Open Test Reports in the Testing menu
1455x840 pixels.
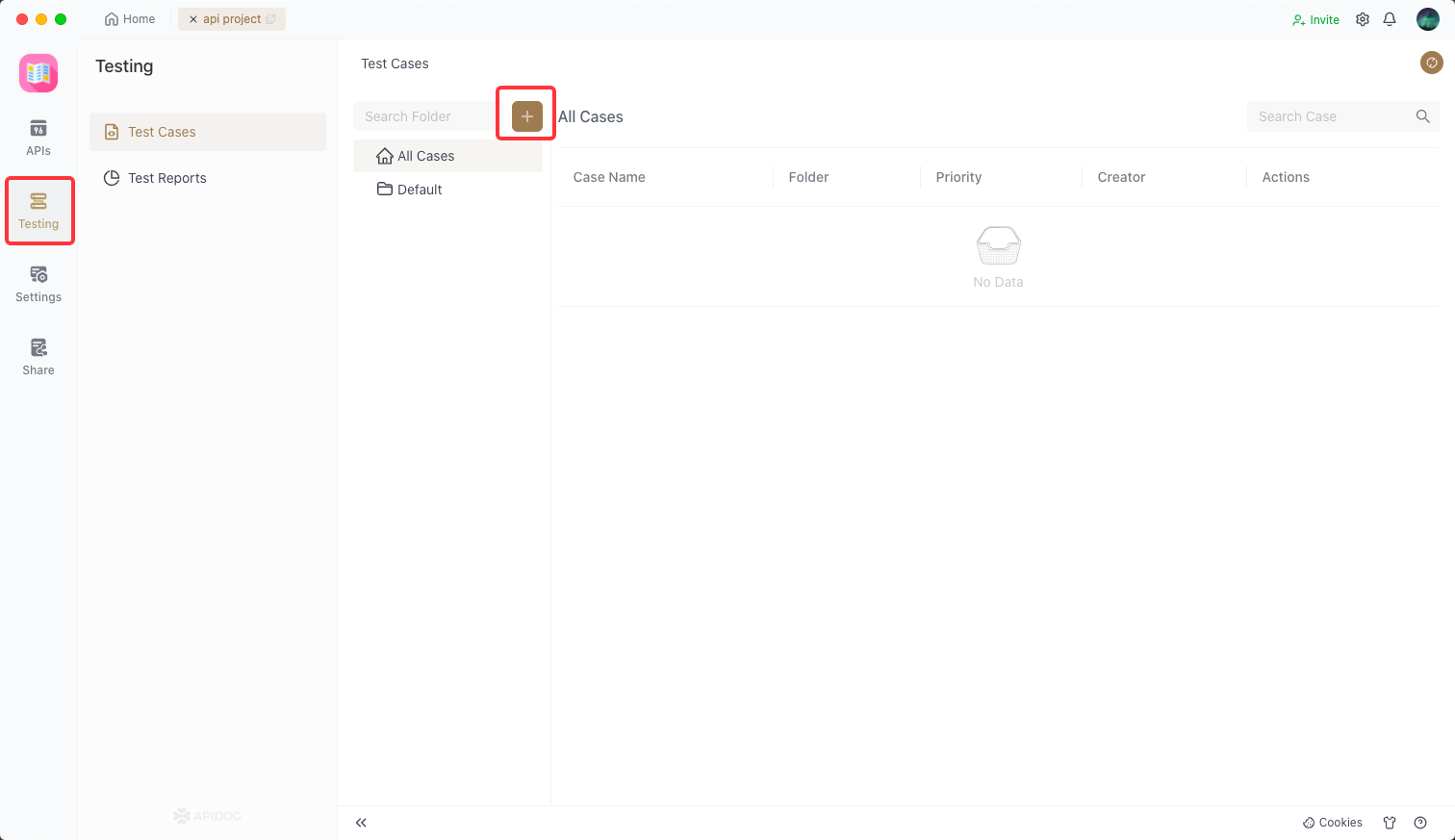(x=208, y=178)
